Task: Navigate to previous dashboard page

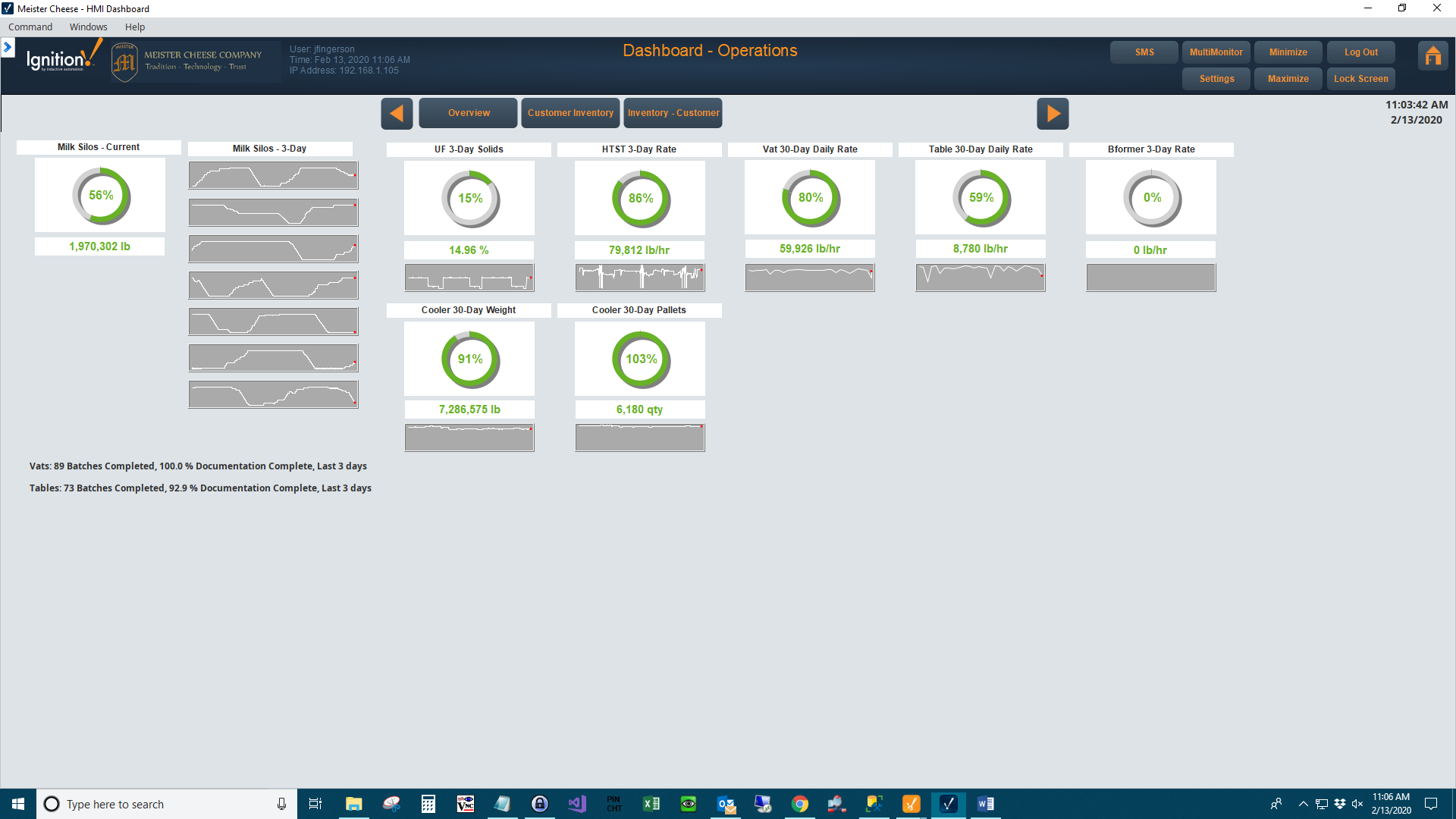Action: [x=397, y=113]
